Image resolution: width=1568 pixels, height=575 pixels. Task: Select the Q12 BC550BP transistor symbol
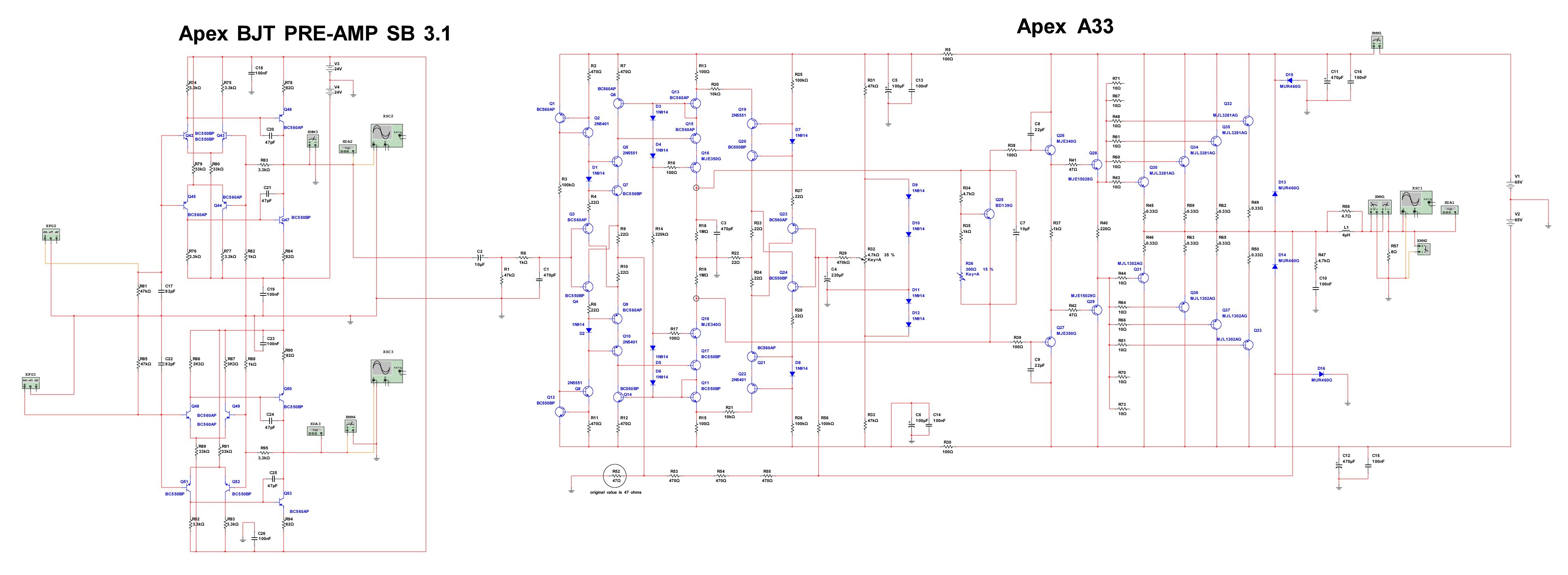[561, 412]
